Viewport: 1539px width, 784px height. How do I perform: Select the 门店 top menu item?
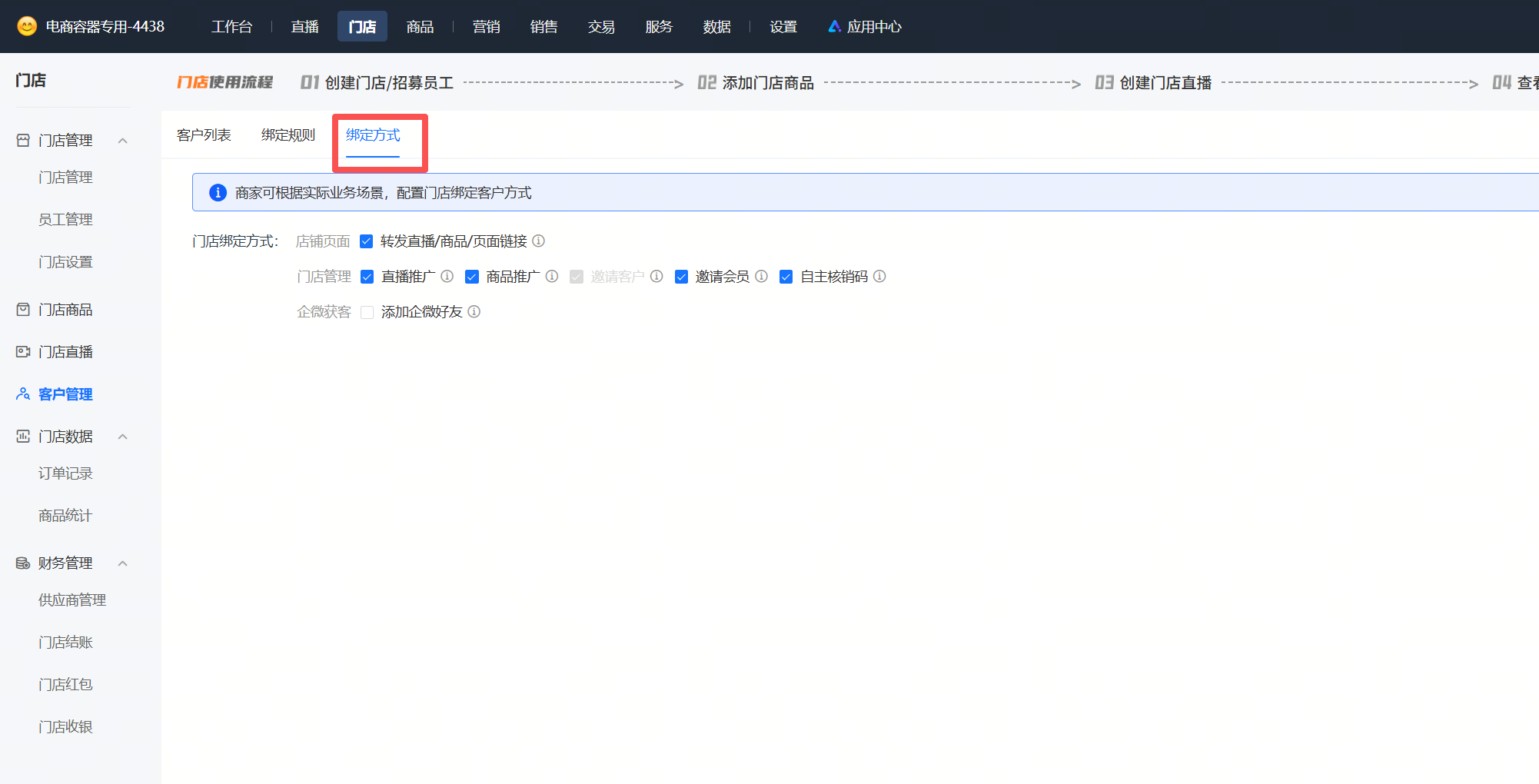click(x=362, y=27)
